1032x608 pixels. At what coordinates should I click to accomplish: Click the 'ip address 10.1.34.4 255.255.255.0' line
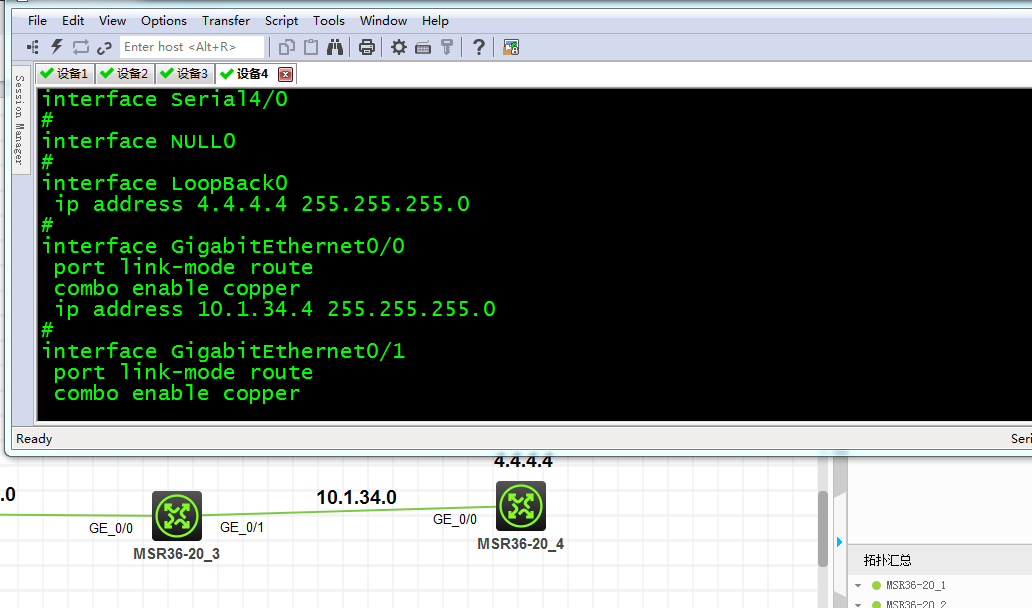(274, 309)
